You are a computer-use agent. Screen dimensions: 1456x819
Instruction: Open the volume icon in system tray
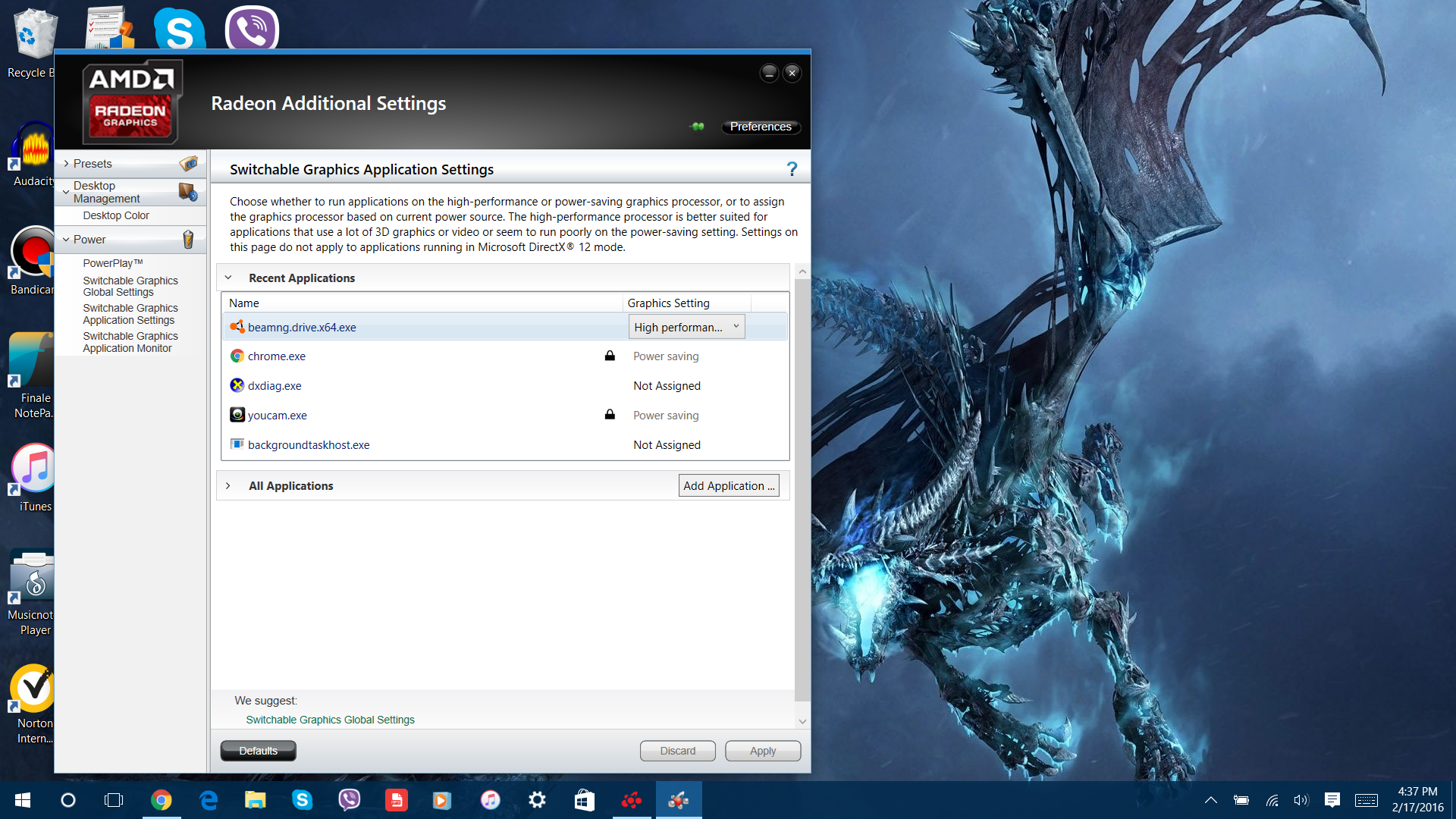pyautogui.click(x=1301, y=800)
